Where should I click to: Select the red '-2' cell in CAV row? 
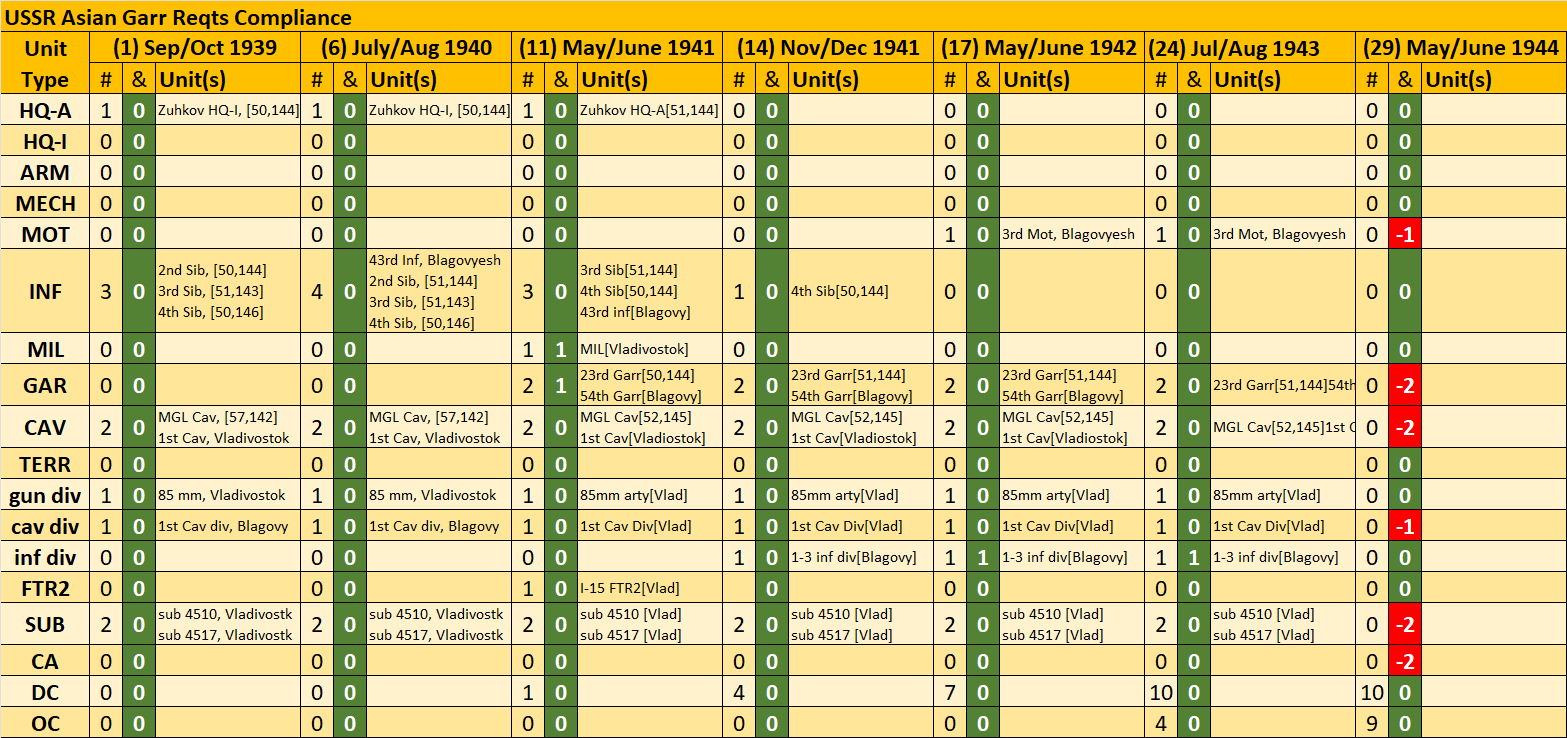(1405, 427)
